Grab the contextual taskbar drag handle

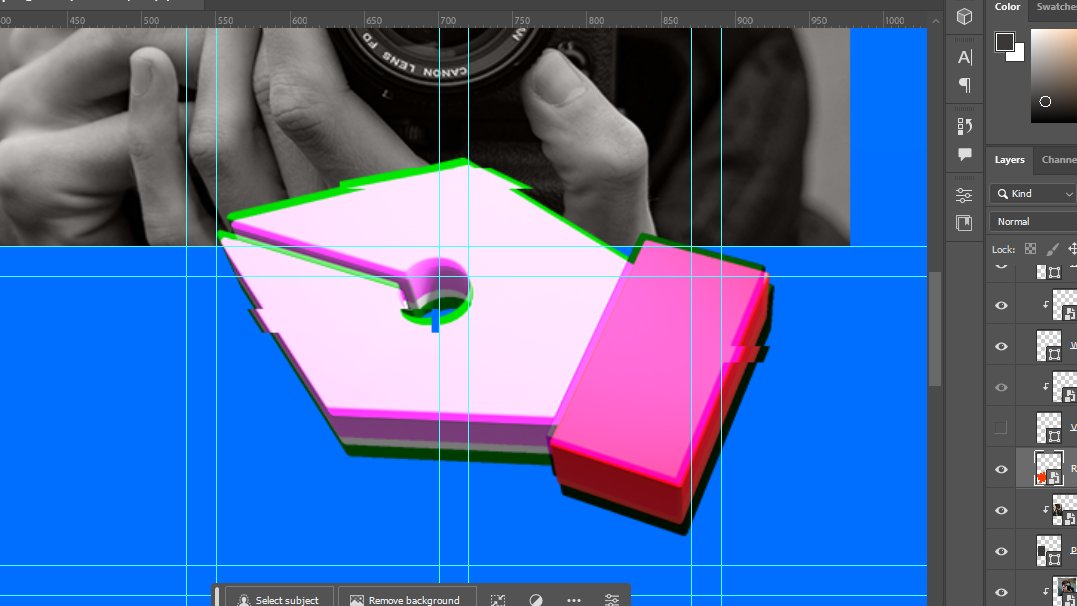217,596
